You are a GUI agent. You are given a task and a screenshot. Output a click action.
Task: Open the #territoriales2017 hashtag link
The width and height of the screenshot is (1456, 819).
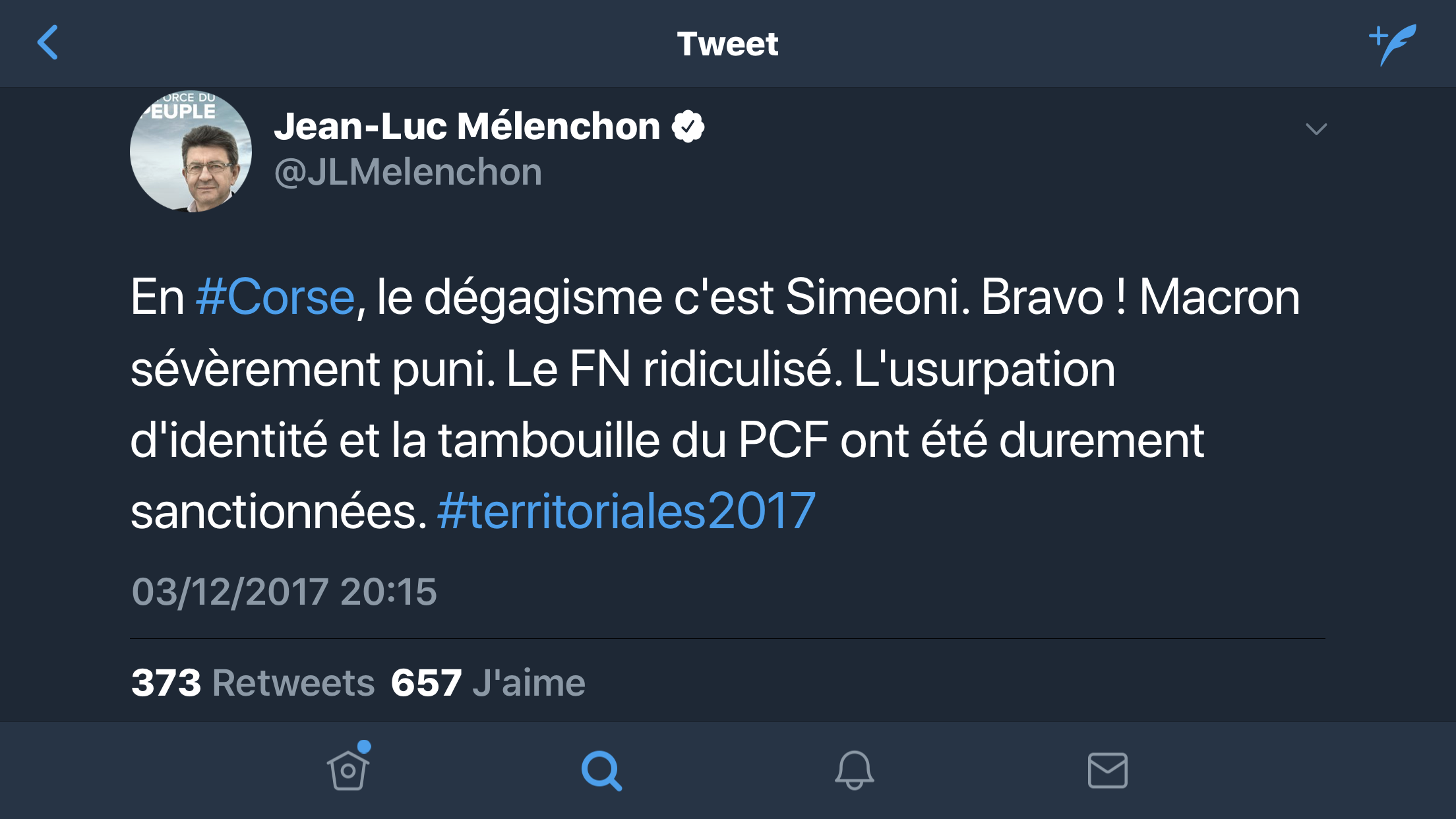626,511
